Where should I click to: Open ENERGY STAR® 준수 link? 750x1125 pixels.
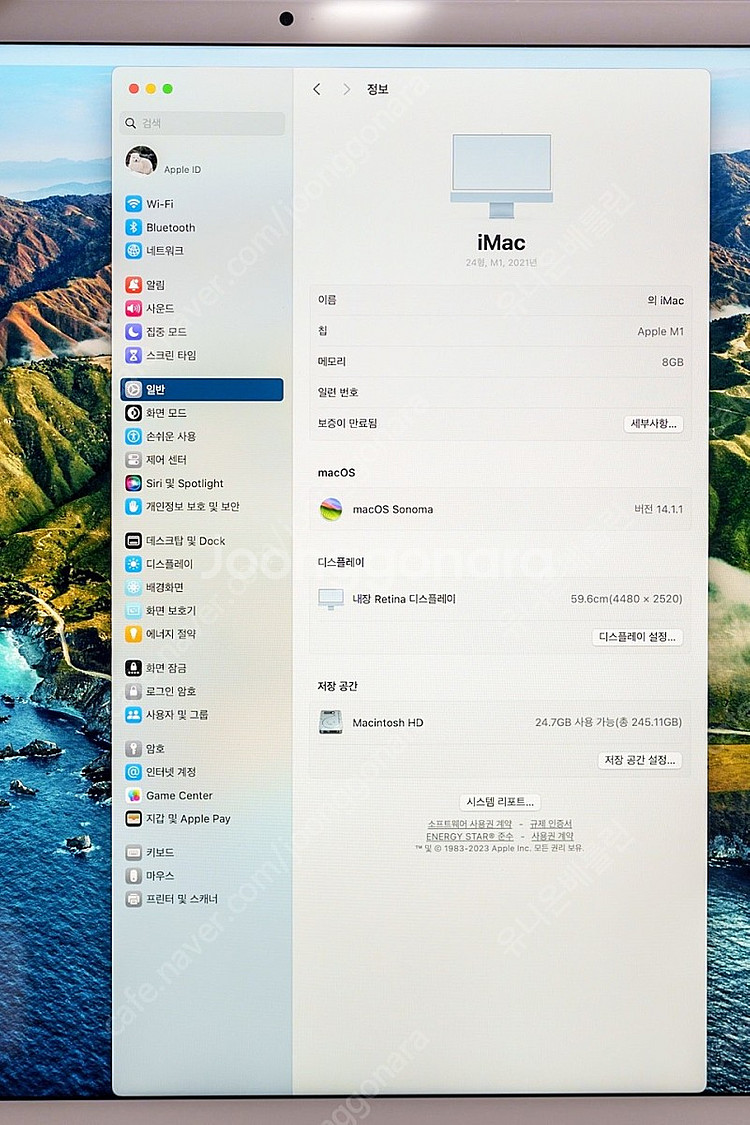(469, 837)
